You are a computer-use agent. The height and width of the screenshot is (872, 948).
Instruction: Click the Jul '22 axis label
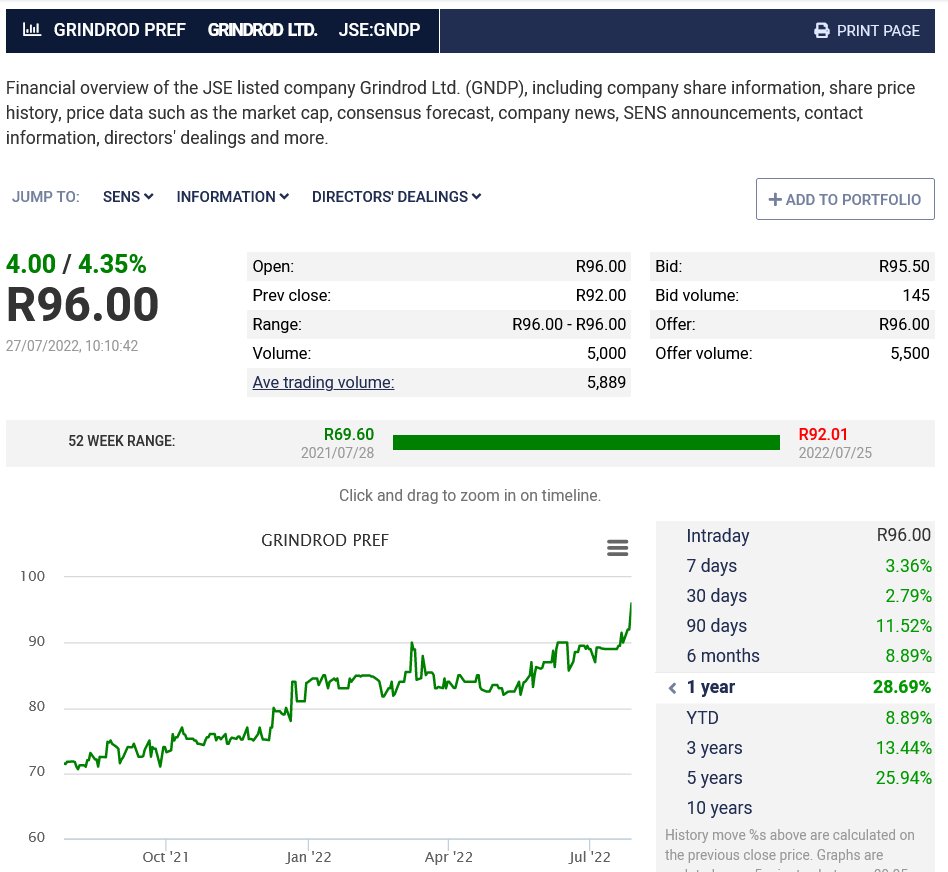click(589, 857)
